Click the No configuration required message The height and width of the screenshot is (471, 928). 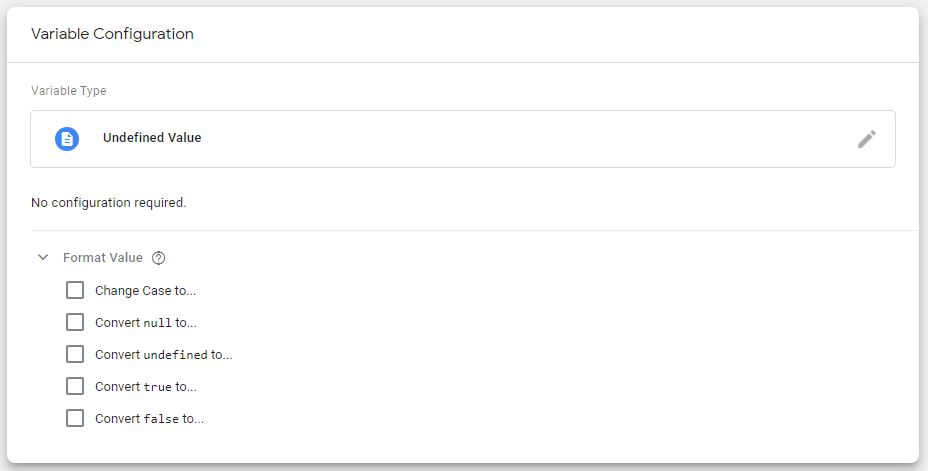click(109, 202)
